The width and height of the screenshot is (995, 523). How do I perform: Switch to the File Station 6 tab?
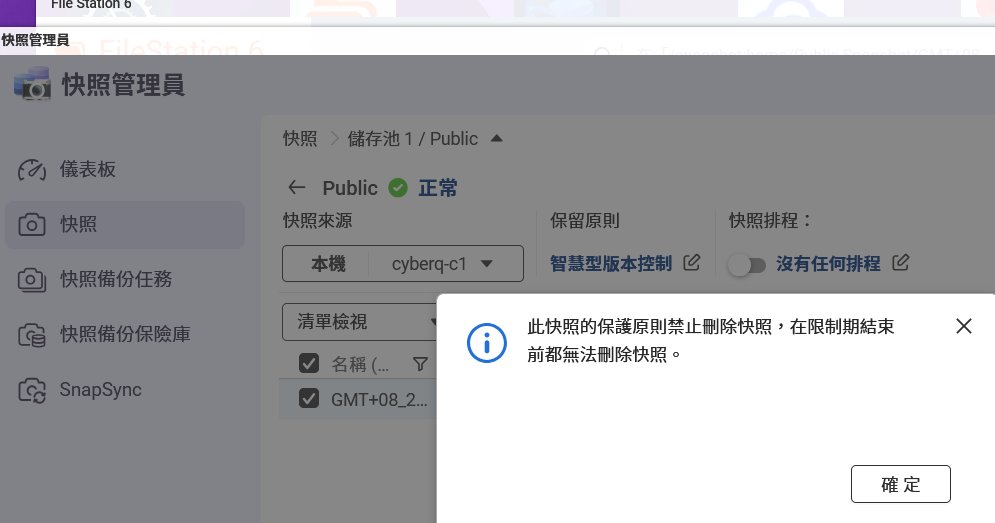pyautogui.click(x=91, y=5)
